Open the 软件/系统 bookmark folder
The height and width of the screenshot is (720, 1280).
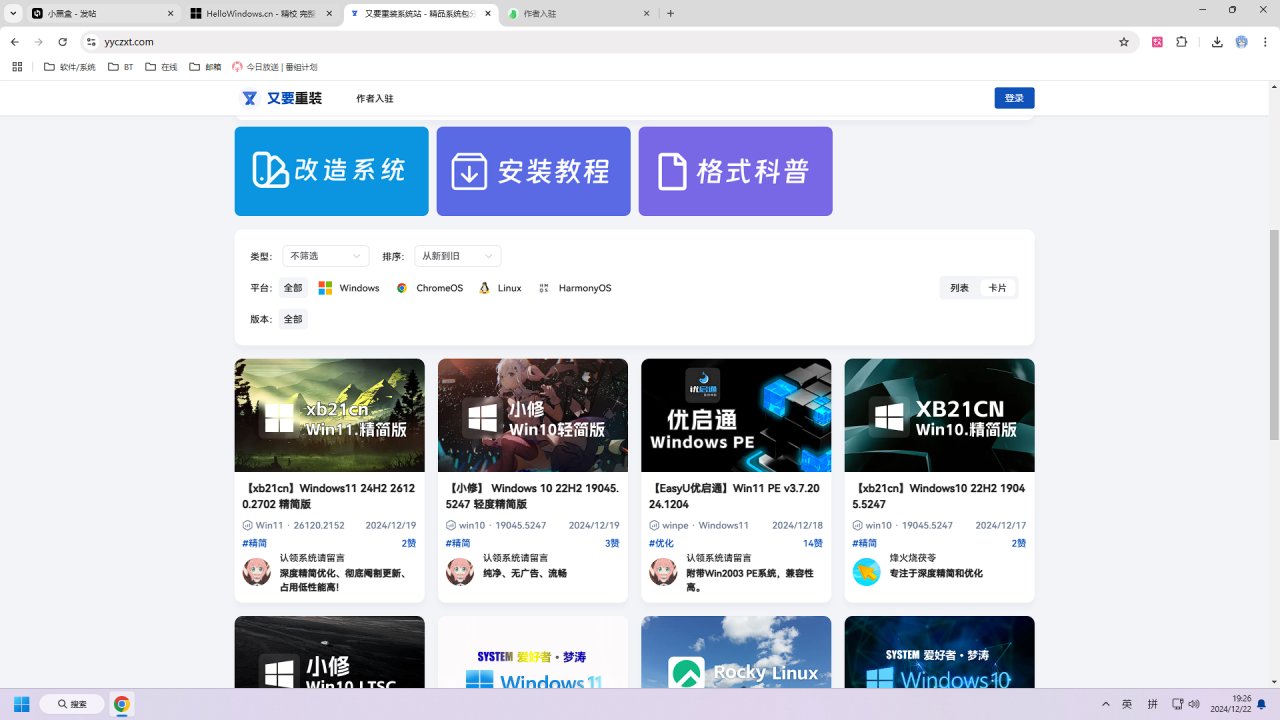click(x=70, y=67)
